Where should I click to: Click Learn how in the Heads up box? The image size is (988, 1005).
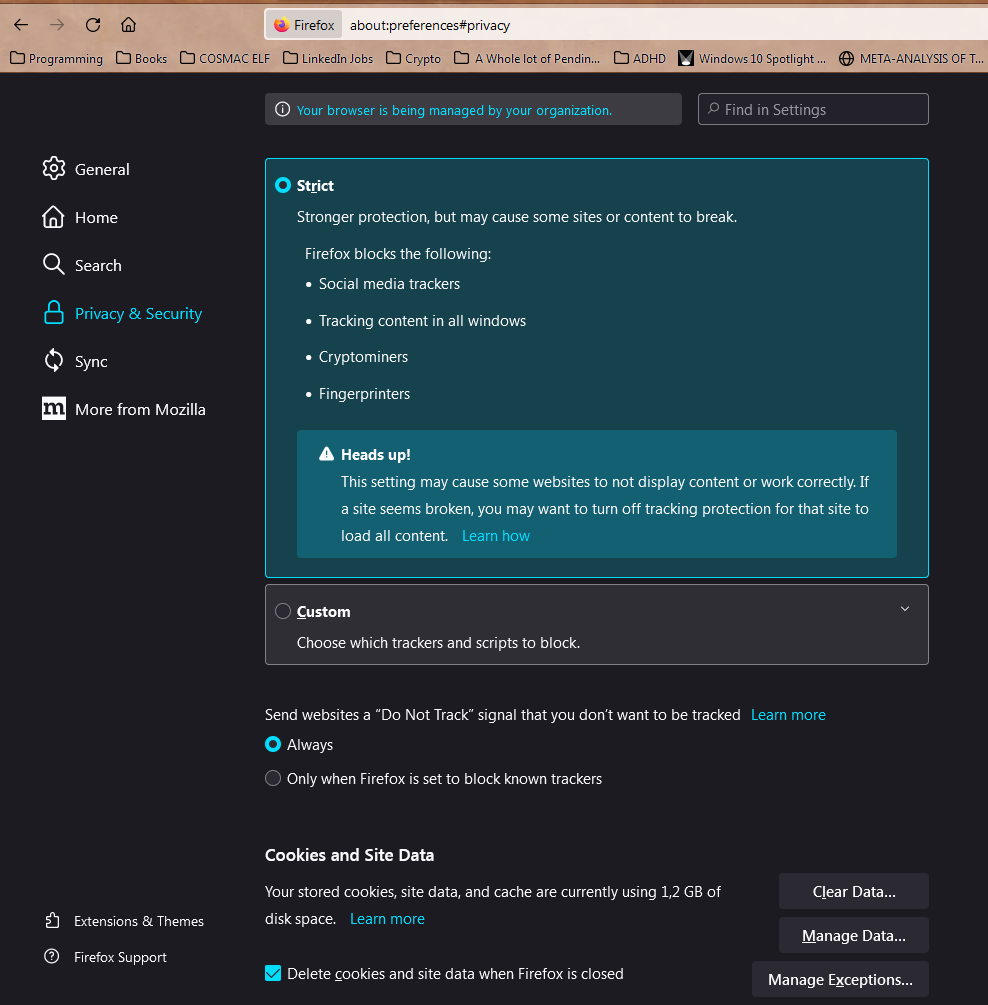tap(496, 536)
